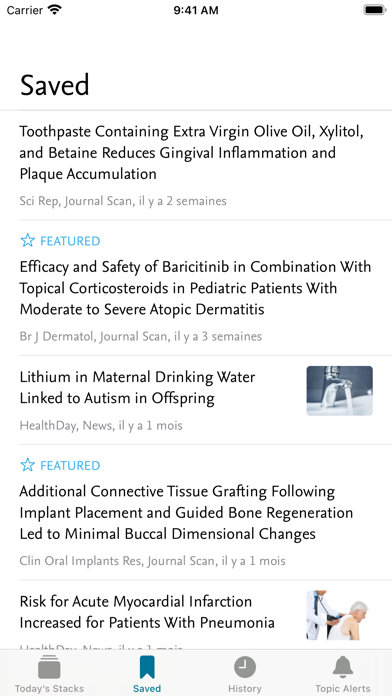
Task: Click the FEATURED label above Baricitinib article
Action: [x=70, y=241]
